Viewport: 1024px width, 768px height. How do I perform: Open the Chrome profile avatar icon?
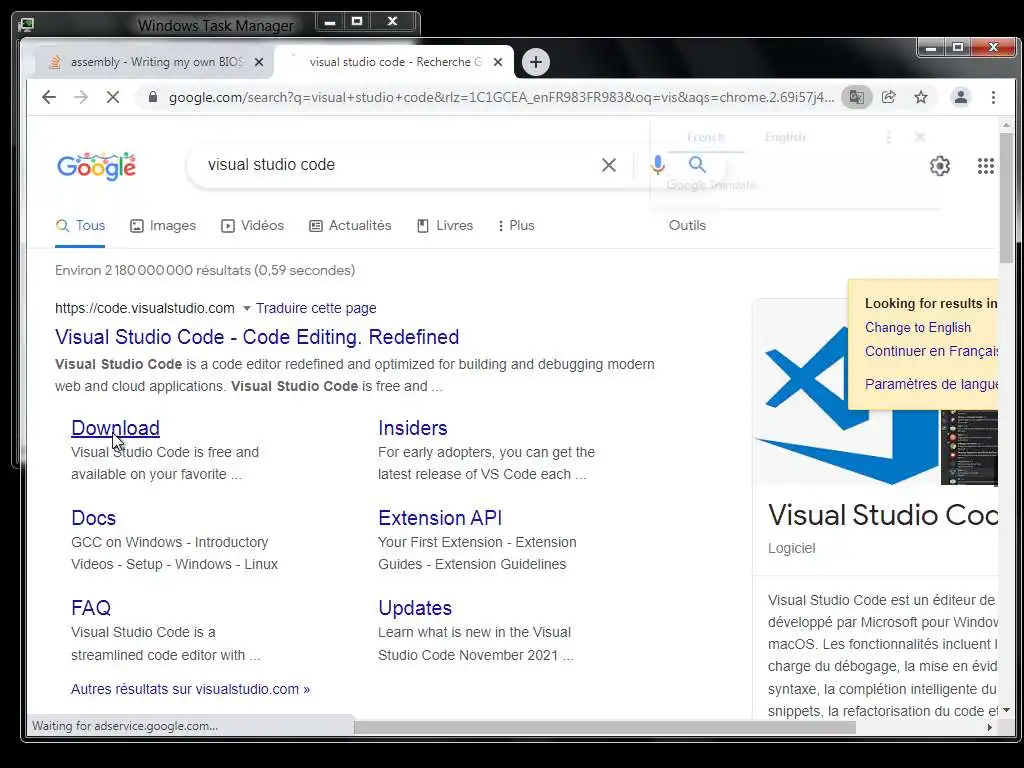pos(961,97)
